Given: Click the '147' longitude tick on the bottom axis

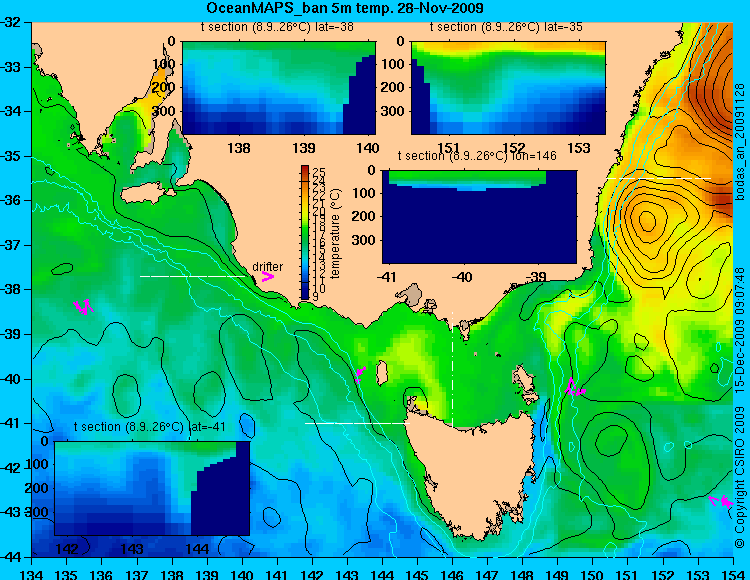Looking at the screenshot, I should coord(487,574).
